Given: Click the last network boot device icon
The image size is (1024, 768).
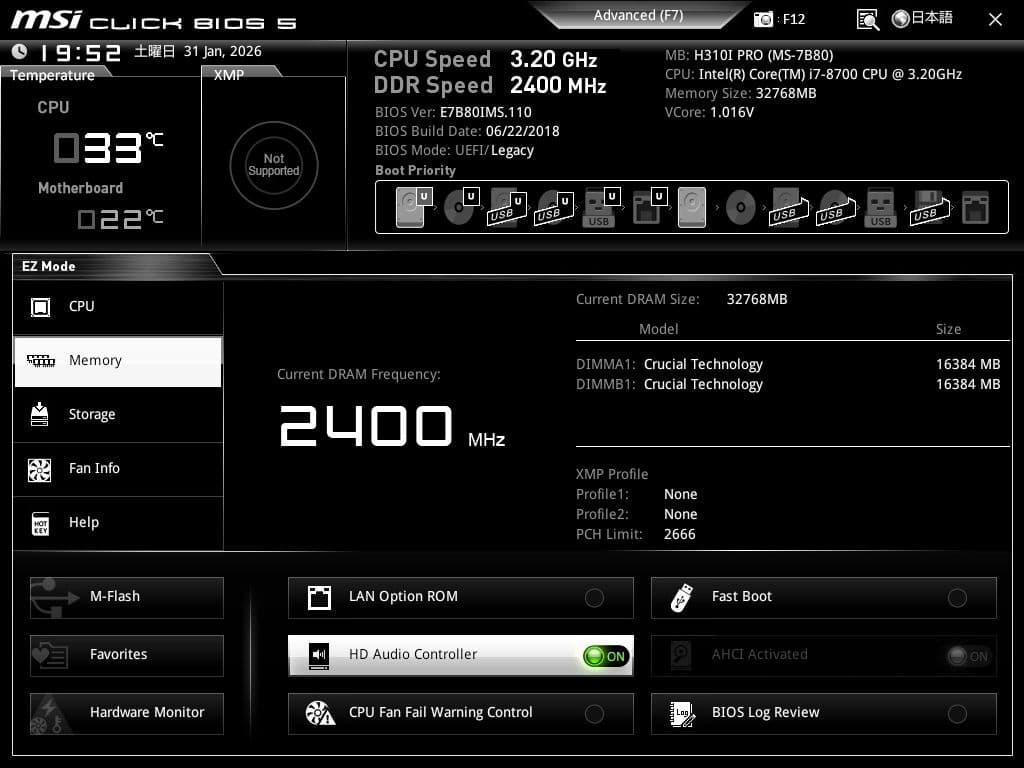Looking at the screenshot, I should (x=974, y=208).
